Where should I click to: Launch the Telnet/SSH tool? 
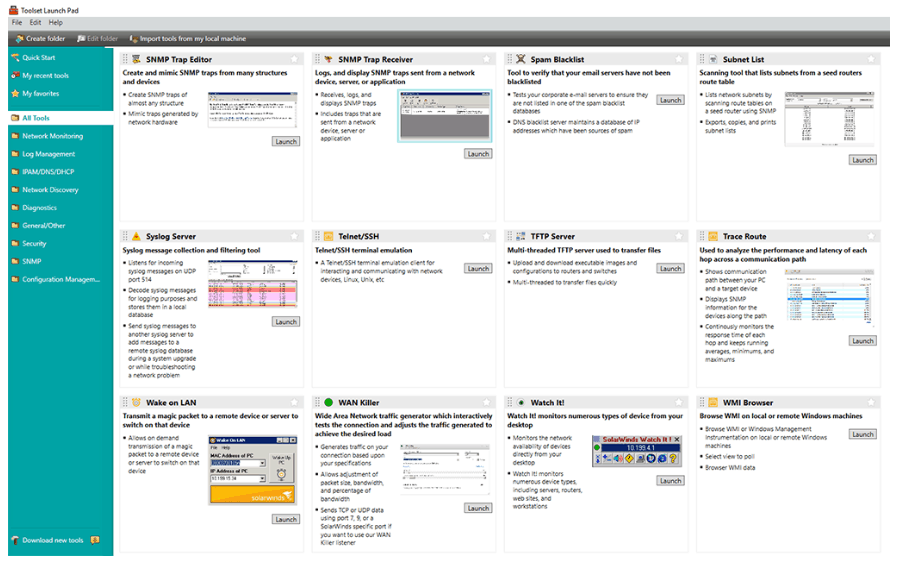pos(478,268)
